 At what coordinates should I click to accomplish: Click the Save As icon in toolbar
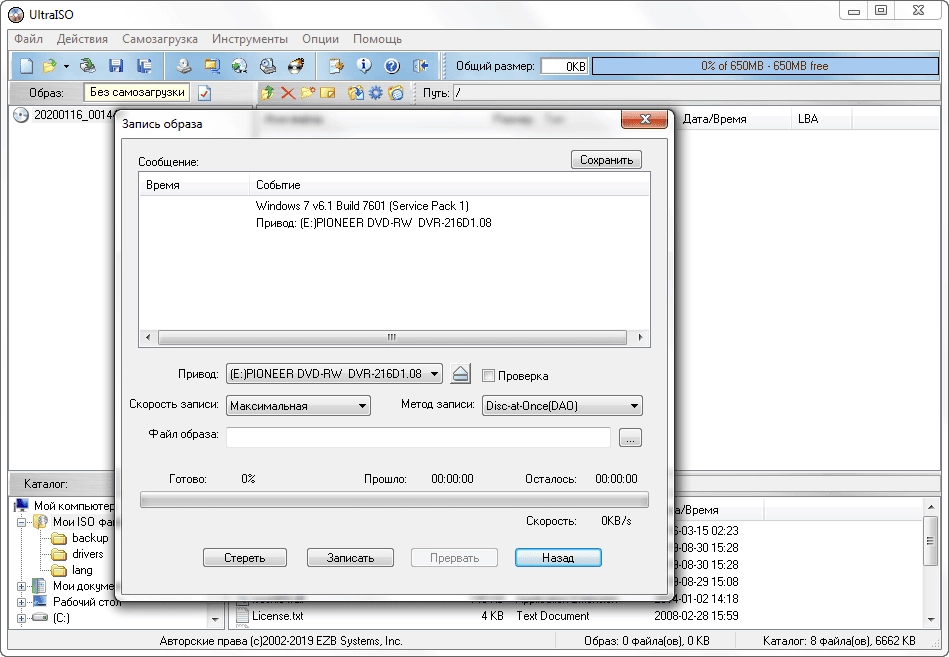pos(144,66)
